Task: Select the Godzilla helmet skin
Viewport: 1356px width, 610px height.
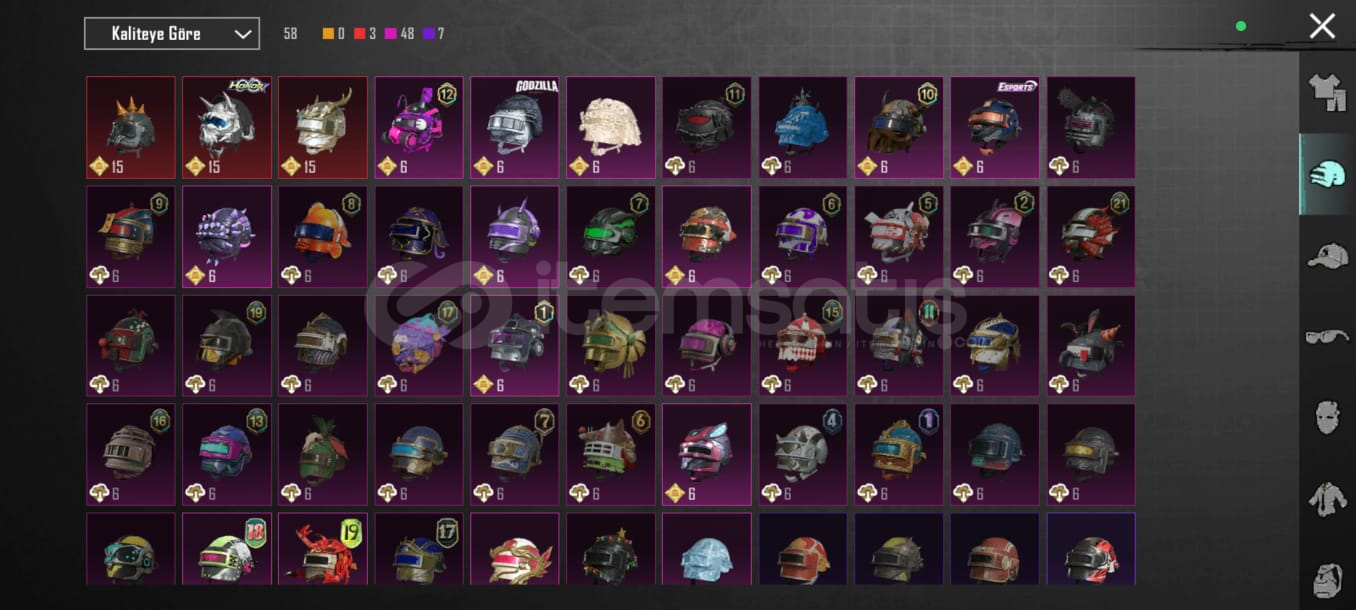Action: (514, 127)
